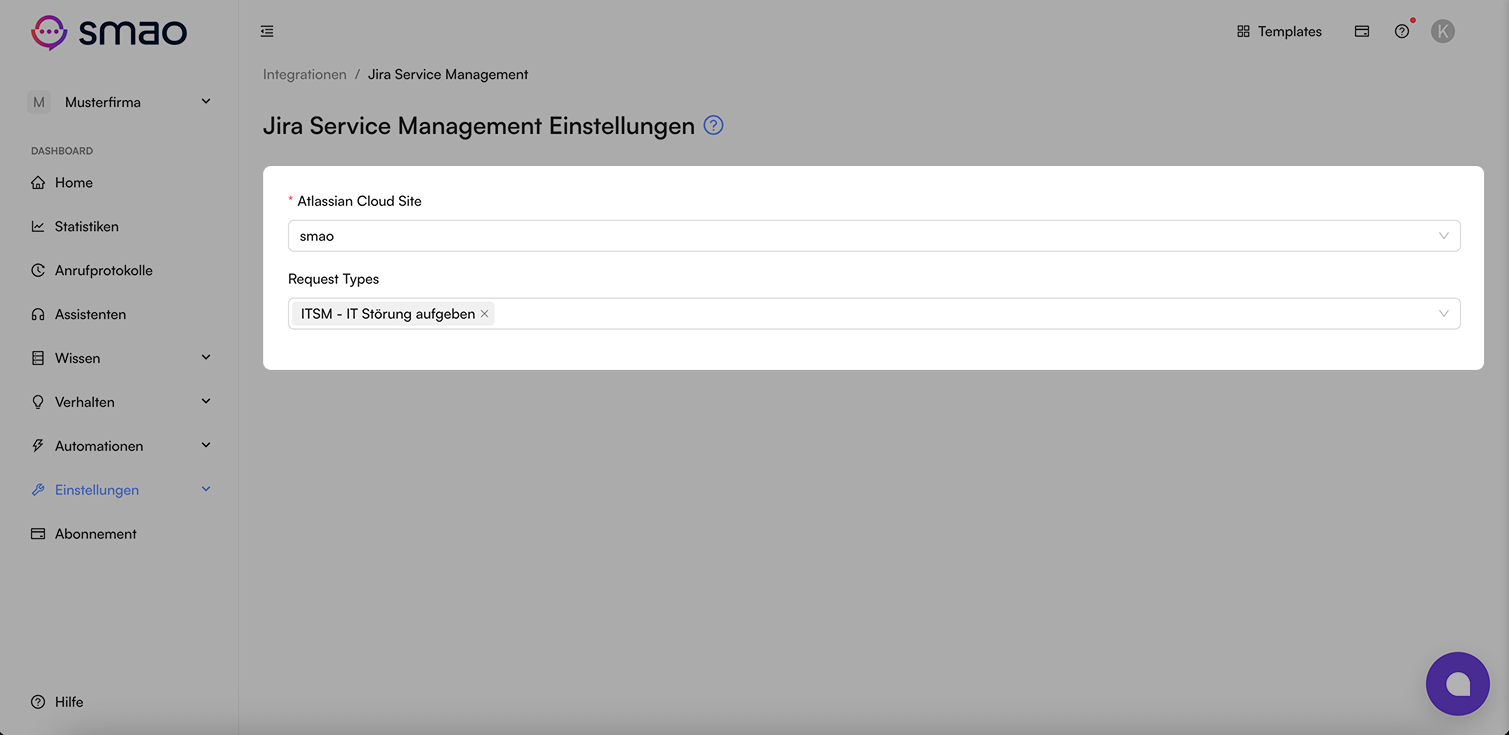The image size is (1509, 735).
Task: Open the billing card icon in header
Action: [1362, 32]
